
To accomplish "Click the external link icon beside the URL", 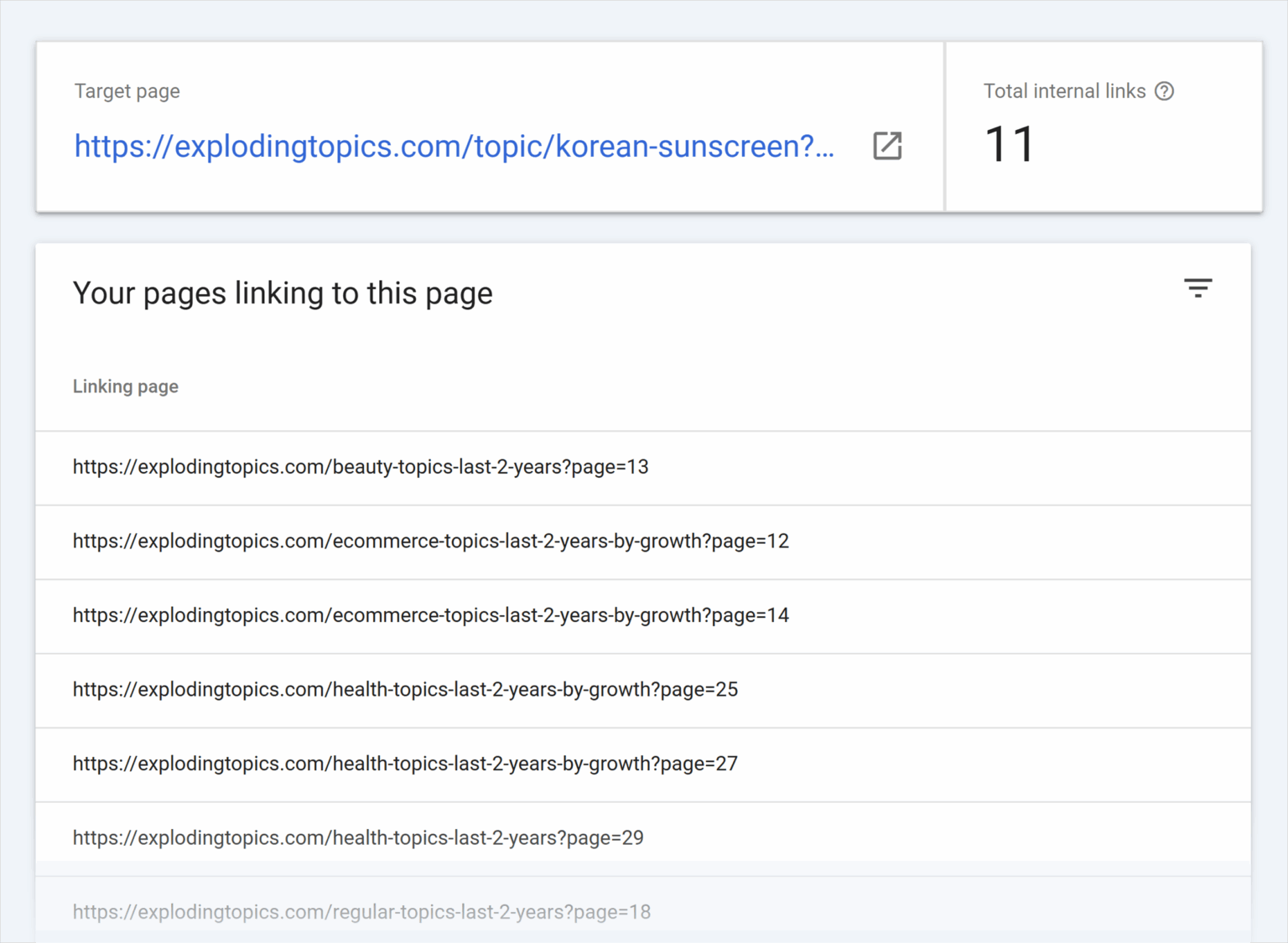I will point(887,146).
